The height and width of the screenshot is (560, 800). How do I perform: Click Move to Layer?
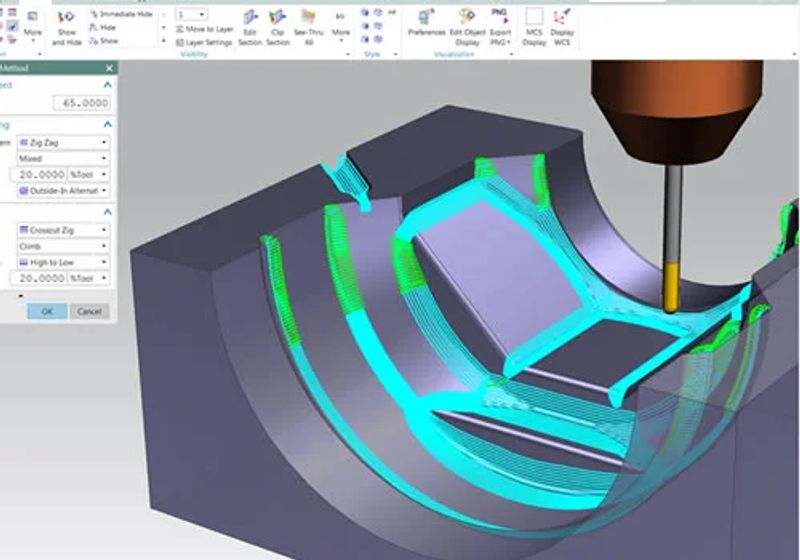pyautogui.click(x=204, y=29)
